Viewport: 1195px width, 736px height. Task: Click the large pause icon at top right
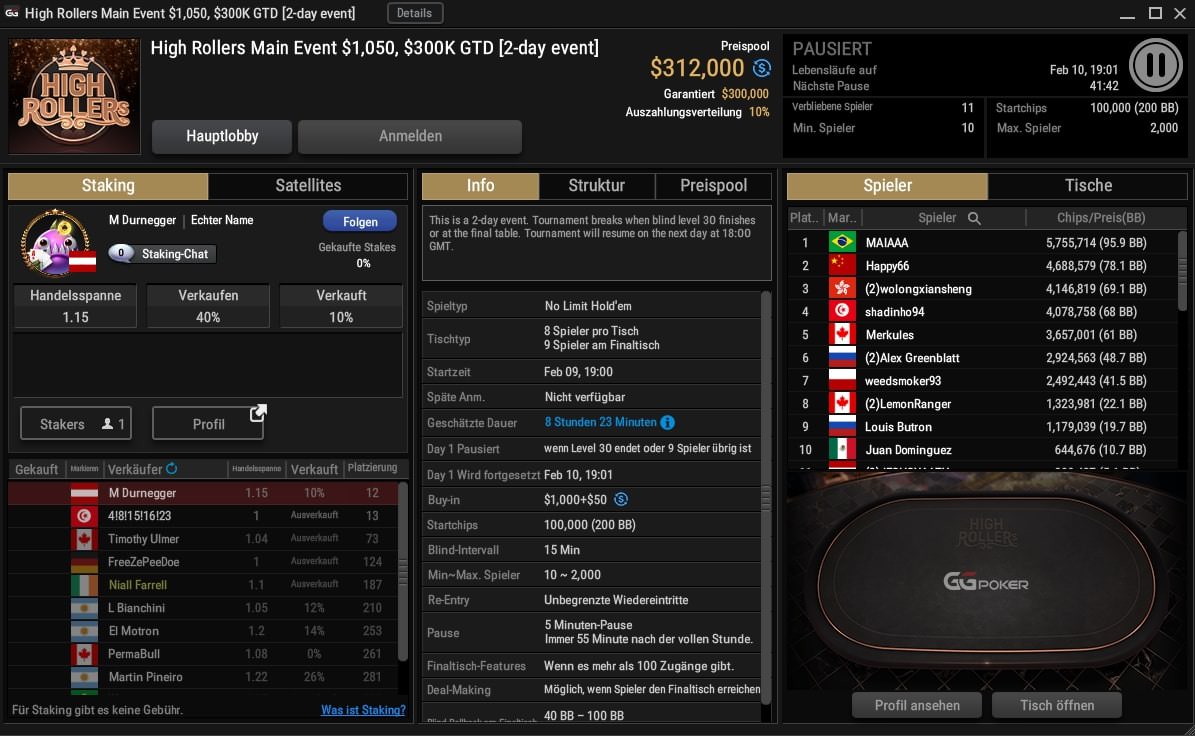(x=1155, y=66)
